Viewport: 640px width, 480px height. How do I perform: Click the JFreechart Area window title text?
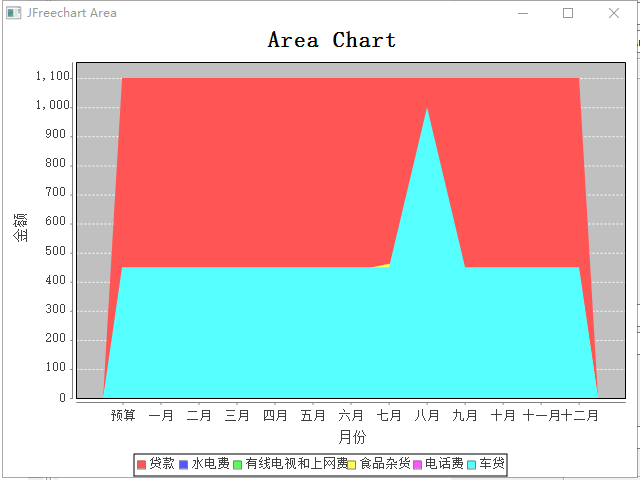71,13
